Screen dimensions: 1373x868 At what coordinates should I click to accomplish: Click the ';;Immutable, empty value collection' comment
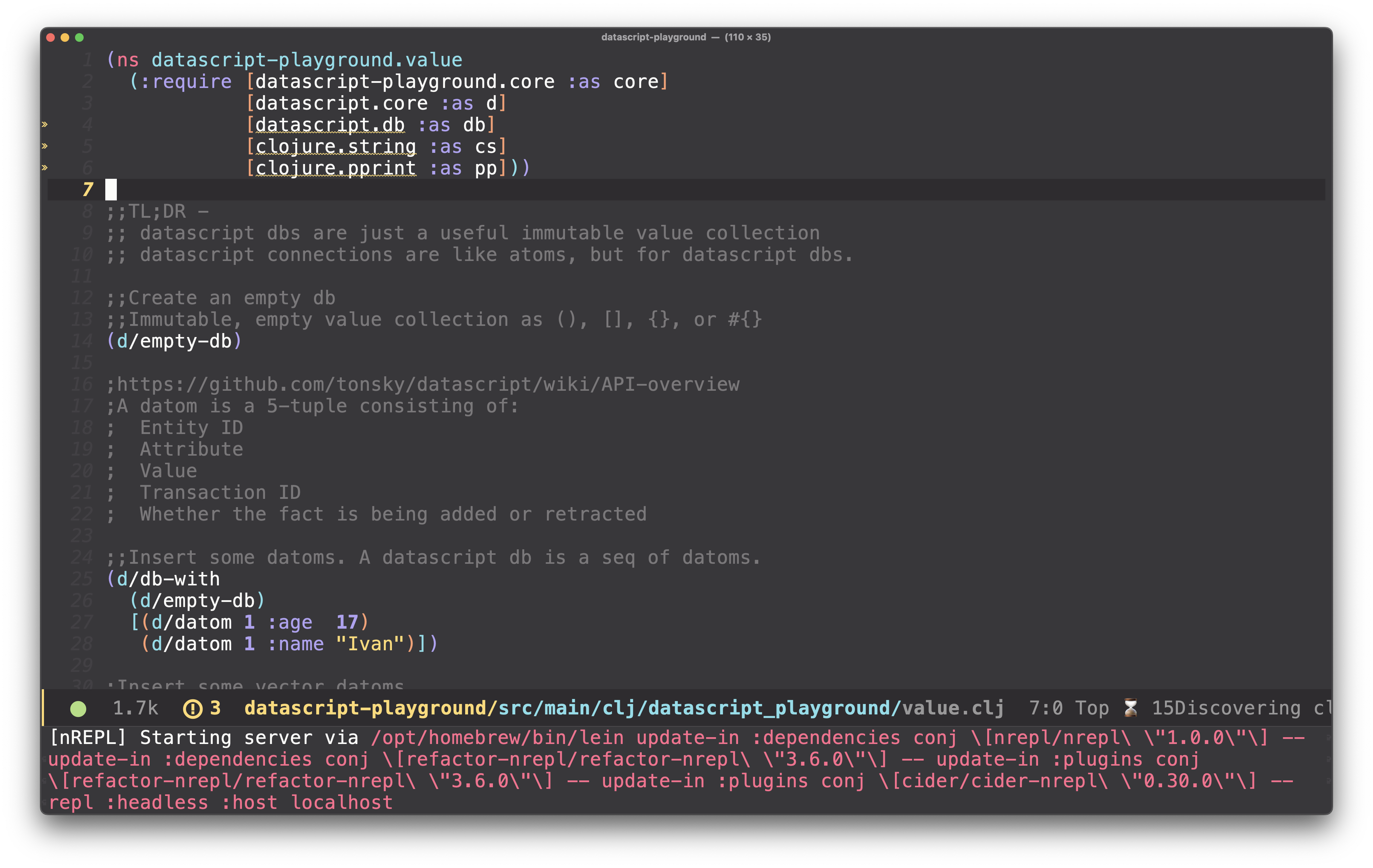click(x=434, y=319)
